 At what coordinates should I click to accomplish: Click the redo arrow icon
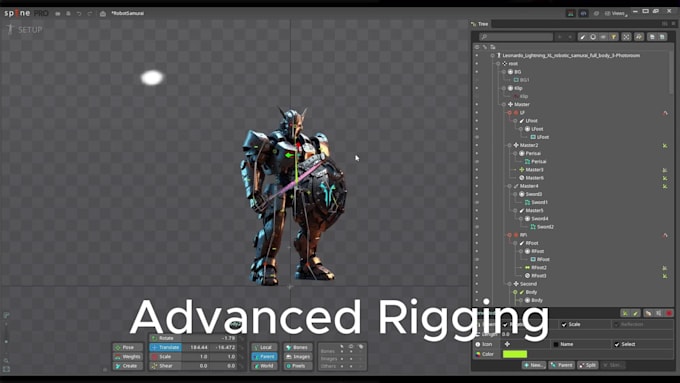click(x=90, y=13)
